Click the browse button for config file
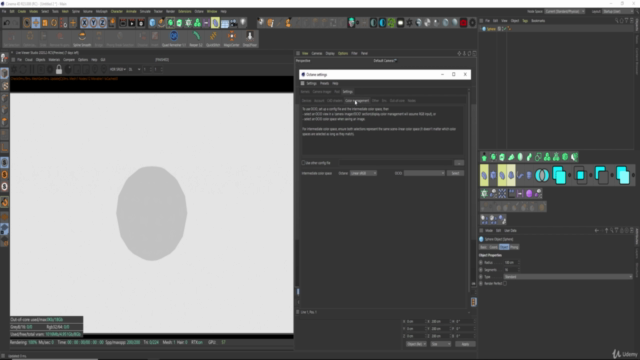 coord(459,163)
